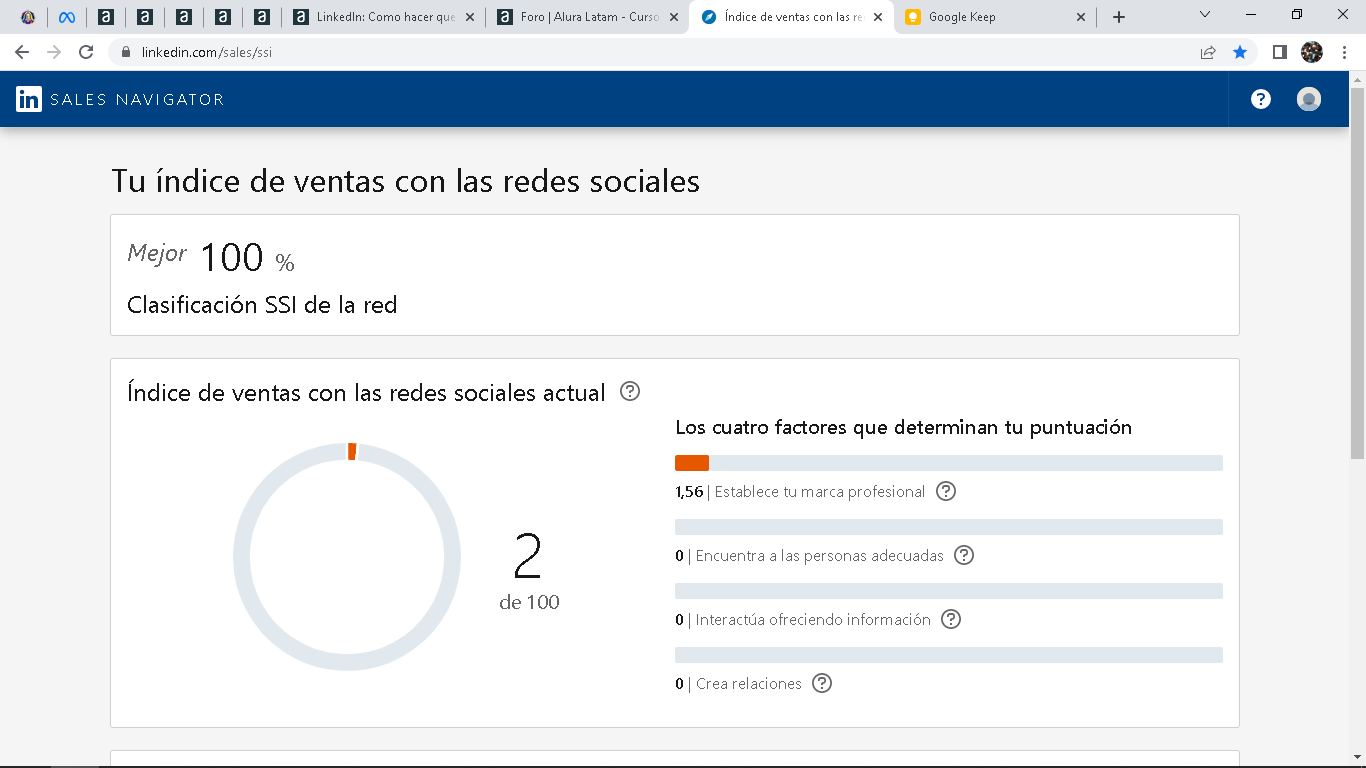Click 'Los cuatro factores que determinan tu puntuación'

coord(903,428)
